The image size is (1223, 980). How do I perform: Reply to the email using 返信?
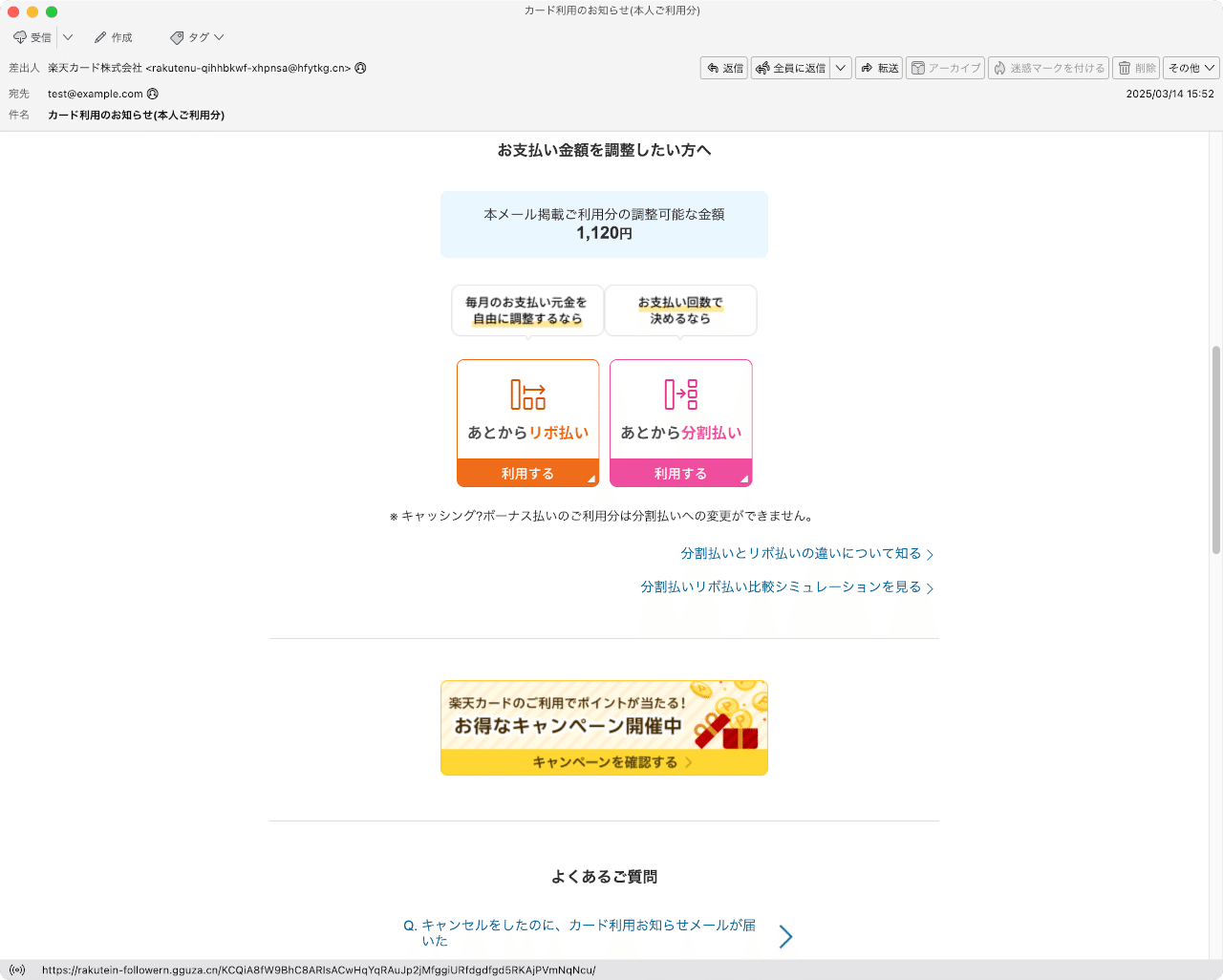coord(723,68)
